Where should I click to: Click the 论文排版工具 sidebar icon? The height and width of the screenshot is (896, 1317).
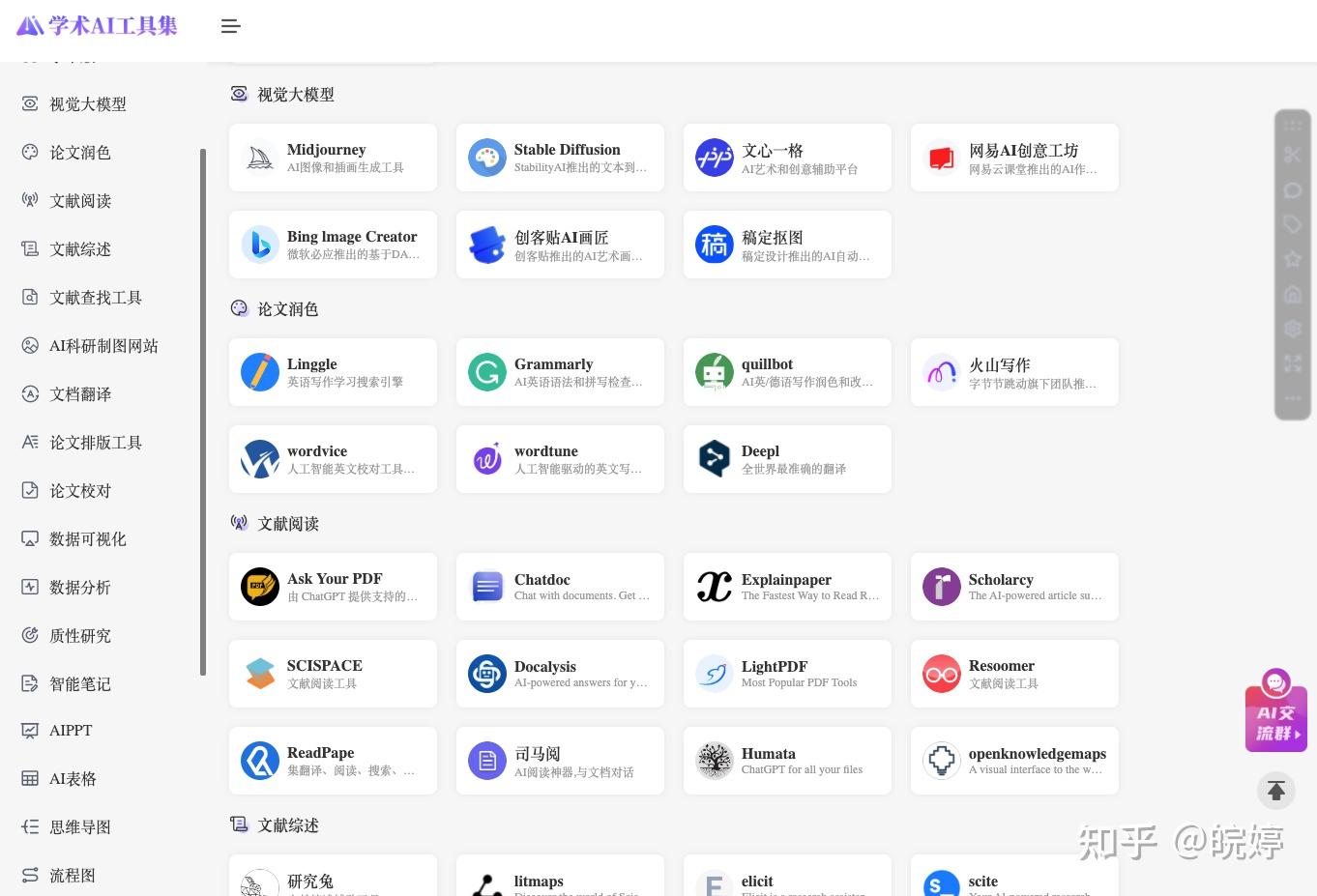point(30,442)
